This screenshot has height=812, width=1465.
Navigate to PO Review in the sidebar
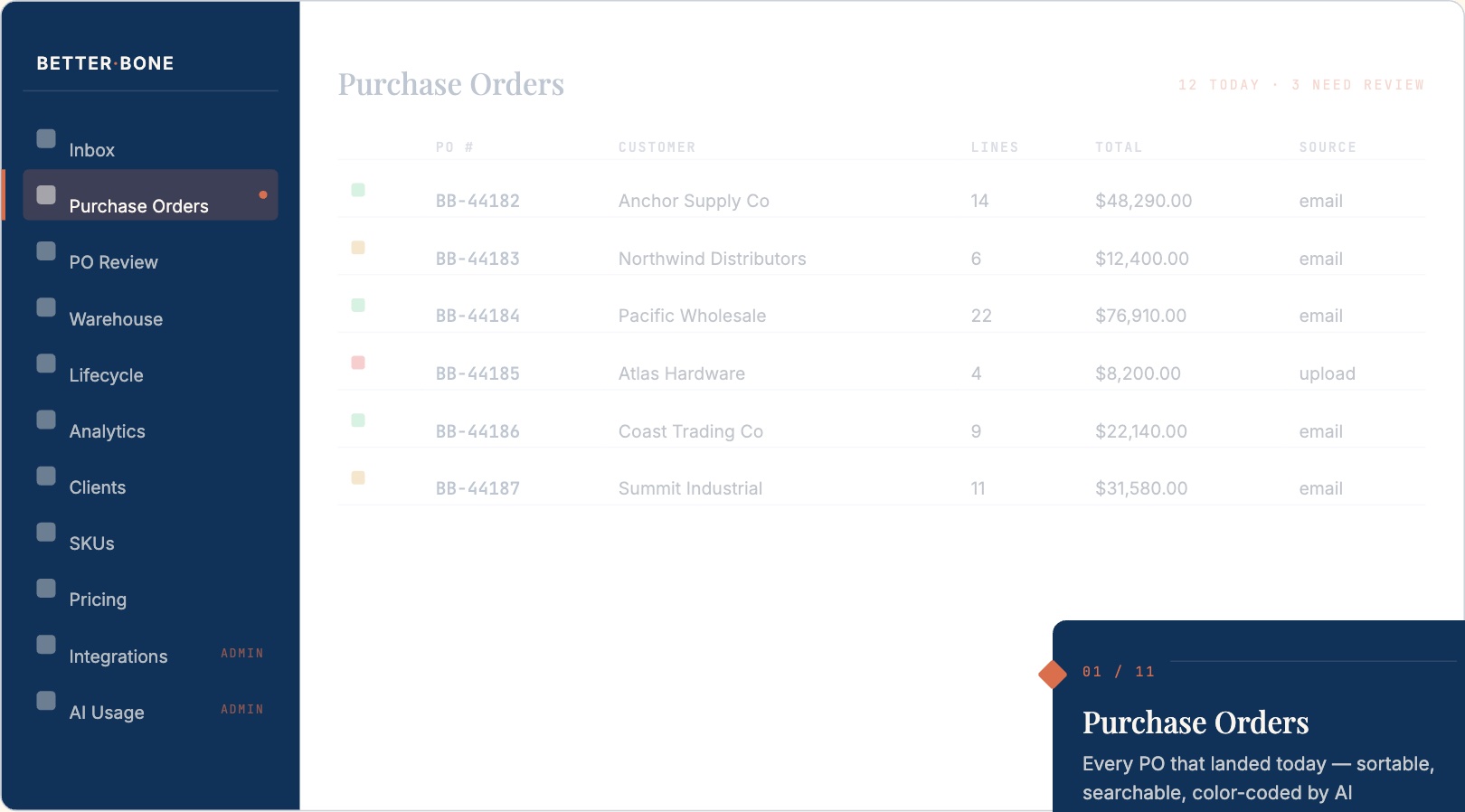pyautogui.click(x=111, y=262)
